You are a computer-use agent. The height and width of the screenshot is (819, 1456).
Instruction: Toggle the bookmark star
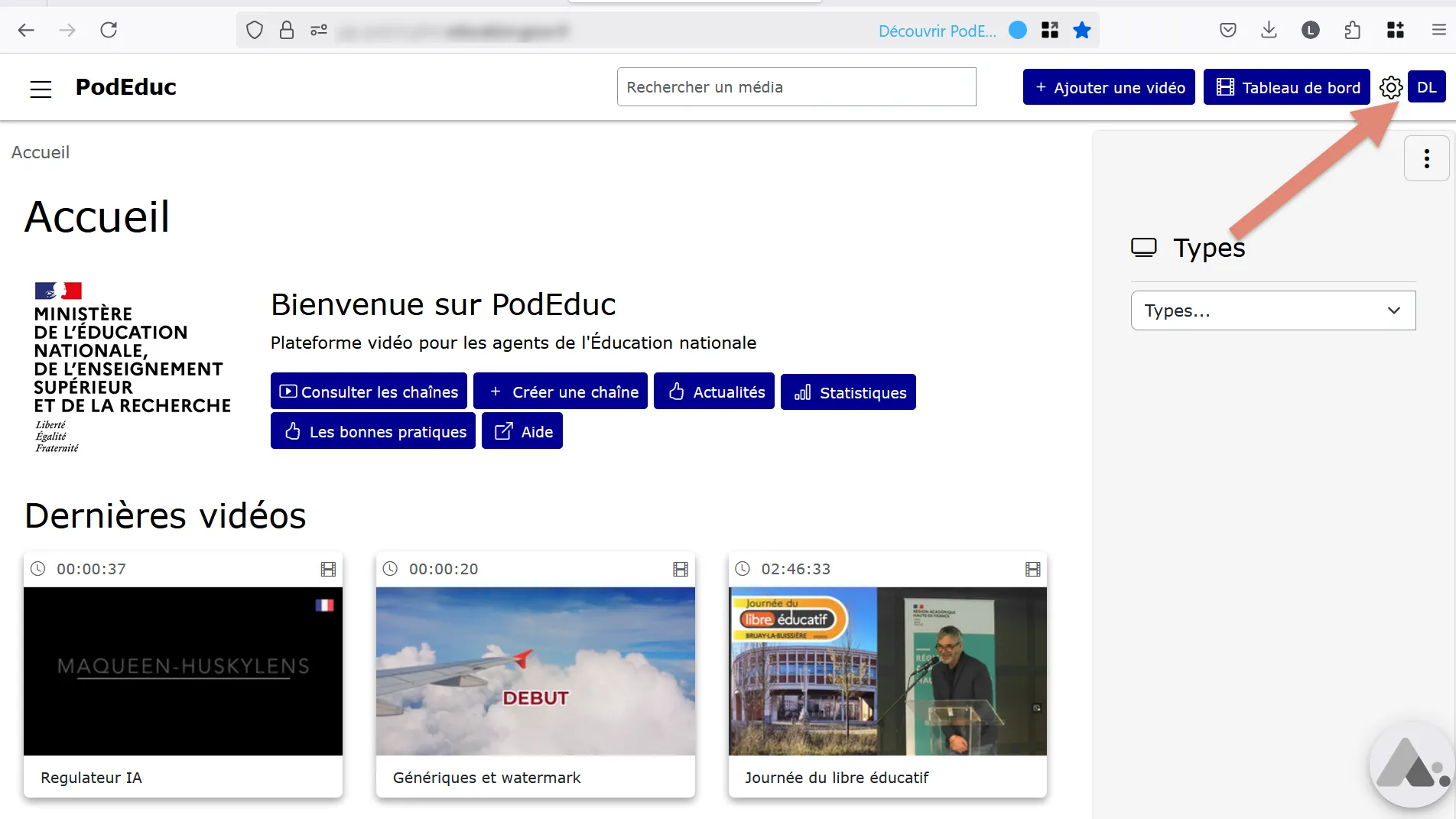click(x=1082, y=30)
